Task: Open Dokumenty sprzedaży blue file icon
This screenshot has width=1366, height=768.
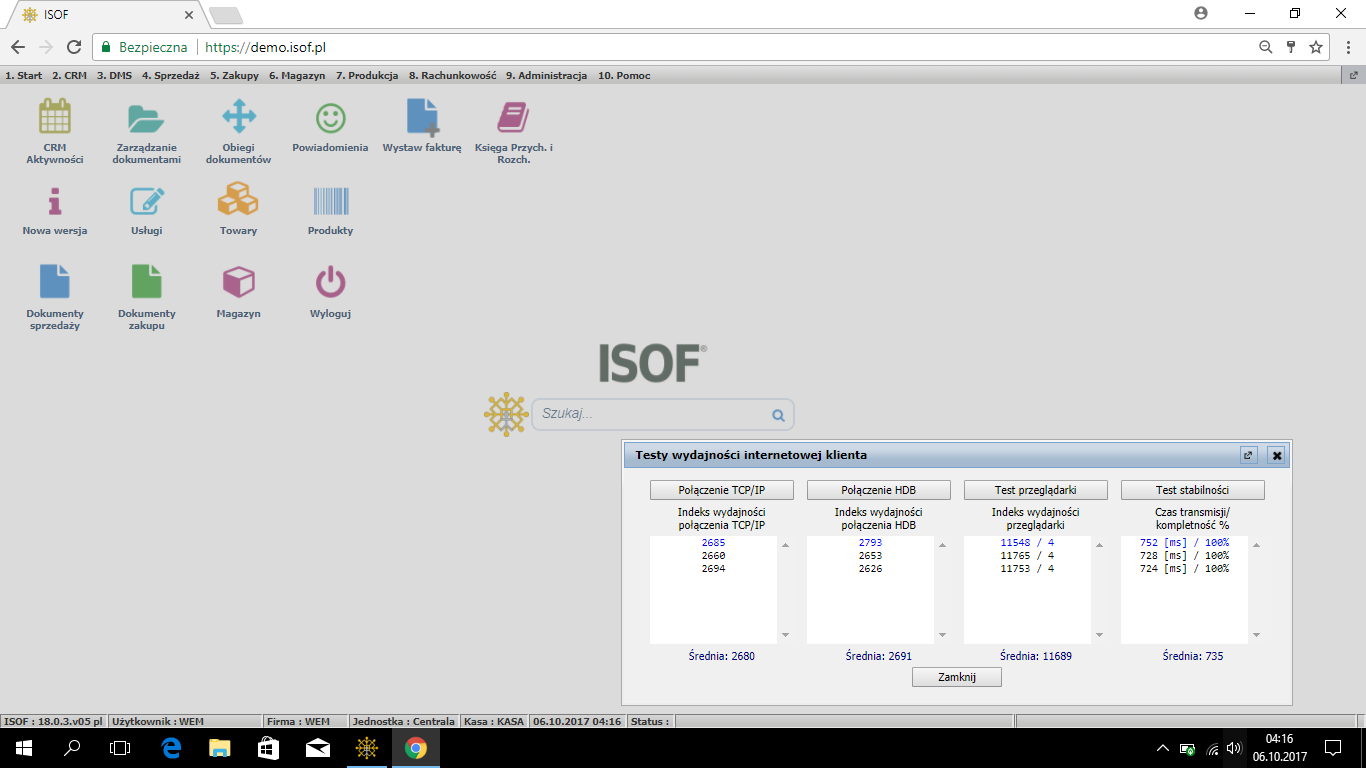Action: pyautogui.click(x=55, y=282)
